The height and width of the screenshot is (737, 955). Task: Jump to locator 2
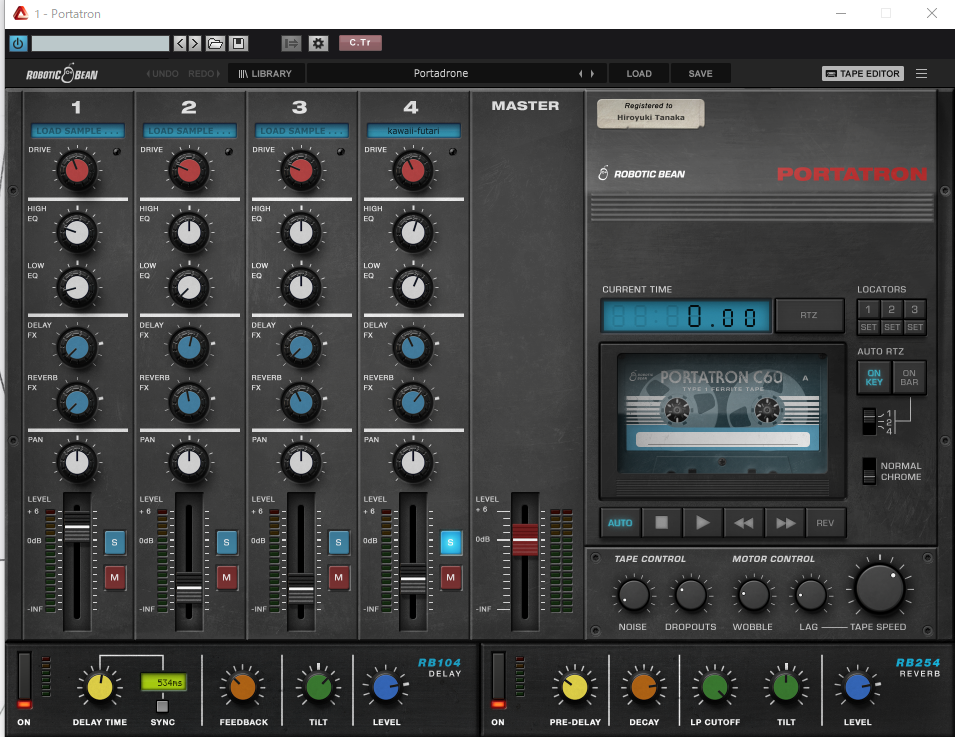[892, 309]
